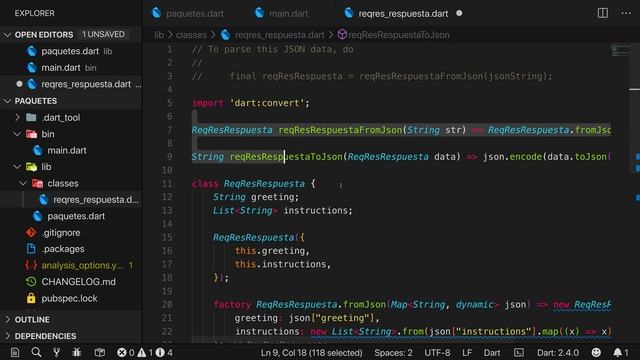
Task: Click the text 'List<String> instructions;'
Action: pos(282,211)
